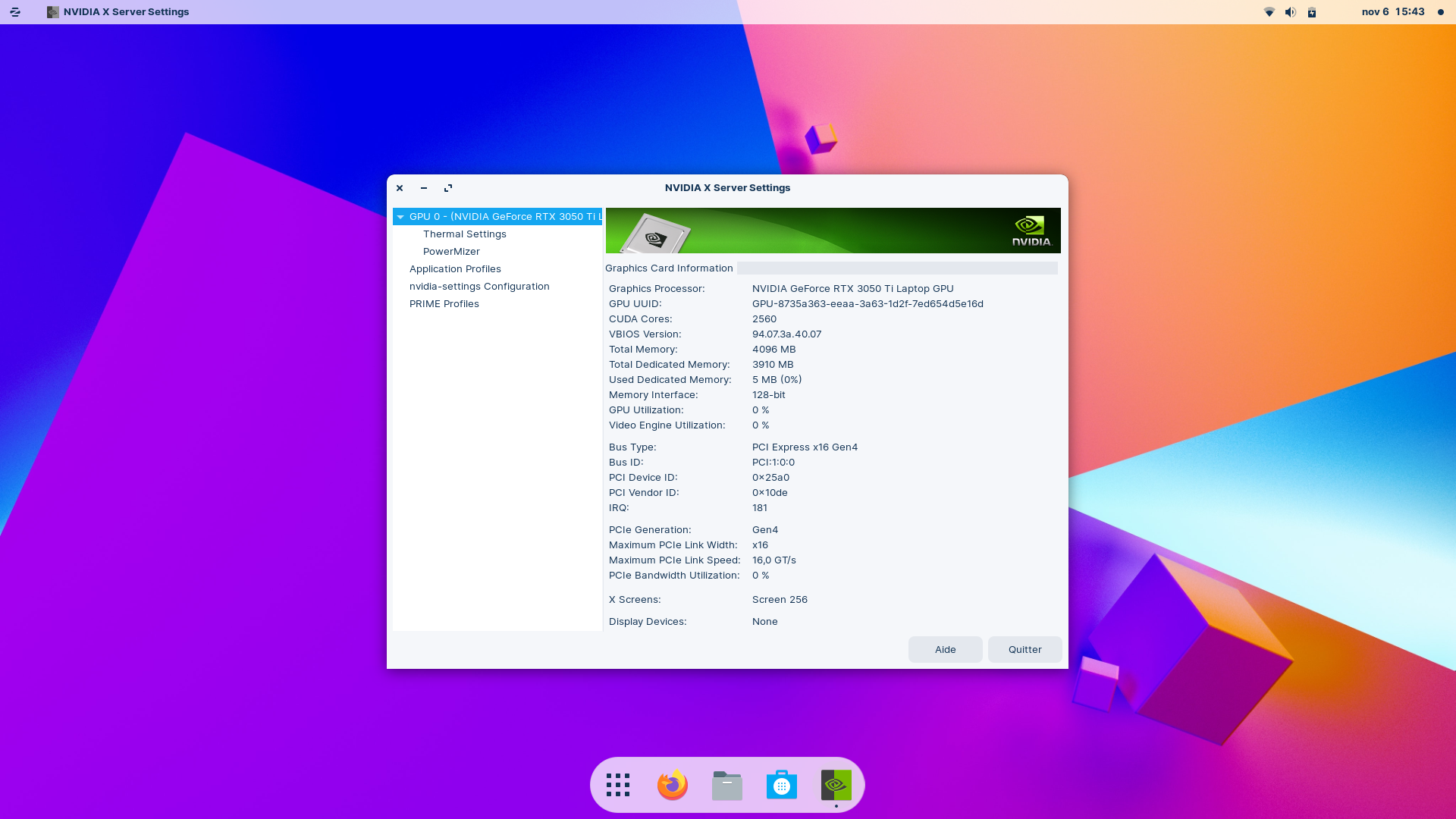
Task: Click NVIDIA X Server Settings panel menu
Action: [x=118, y=12]
